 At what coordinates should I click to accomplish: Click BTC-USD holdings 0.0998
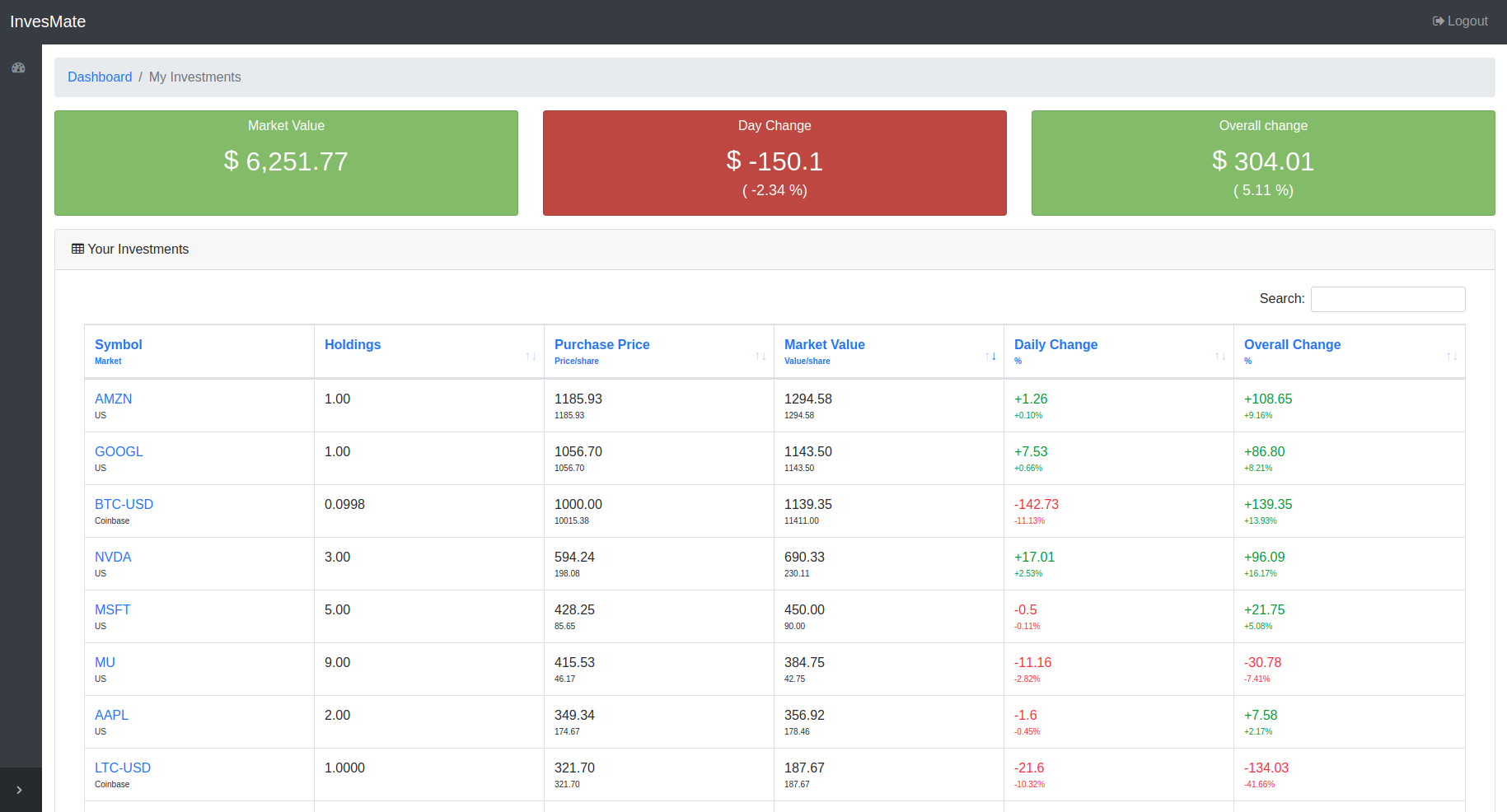click(344, 504)
